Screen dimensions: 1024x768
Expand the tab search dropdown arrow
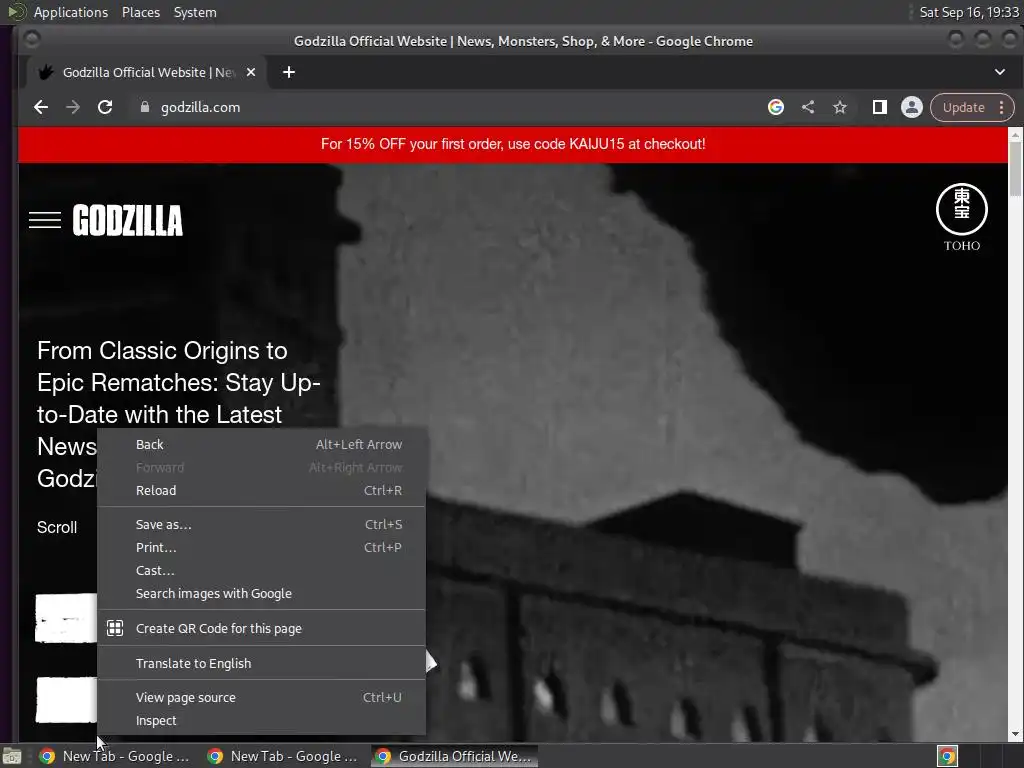pyautogui.click(x=1000, y=72)
